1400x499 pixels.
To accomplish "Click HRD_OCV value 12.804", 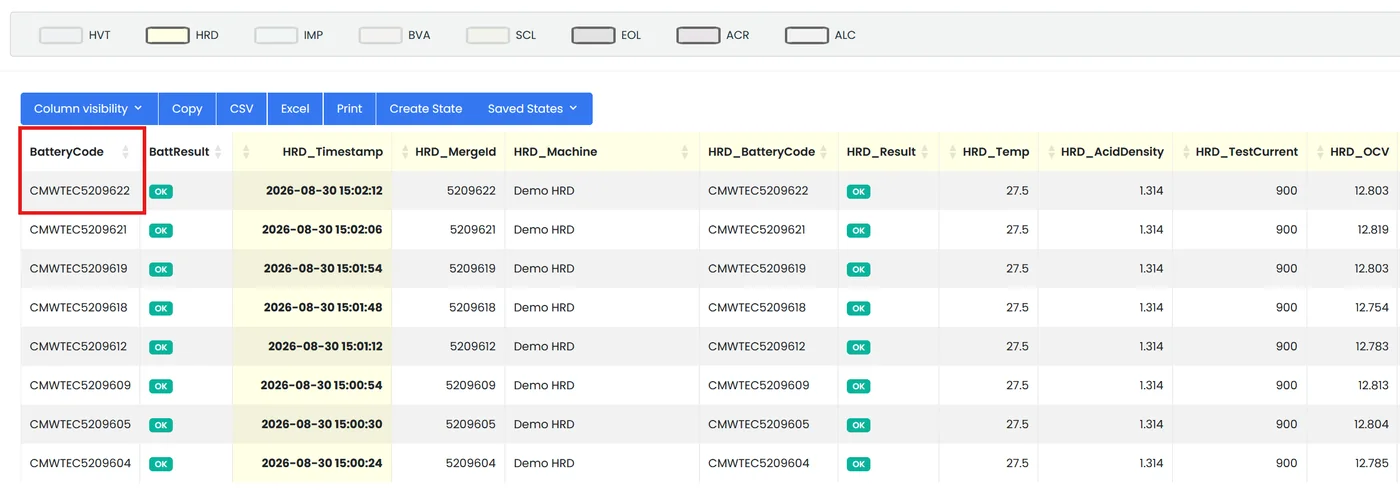I will click(x=1372, y=425).
